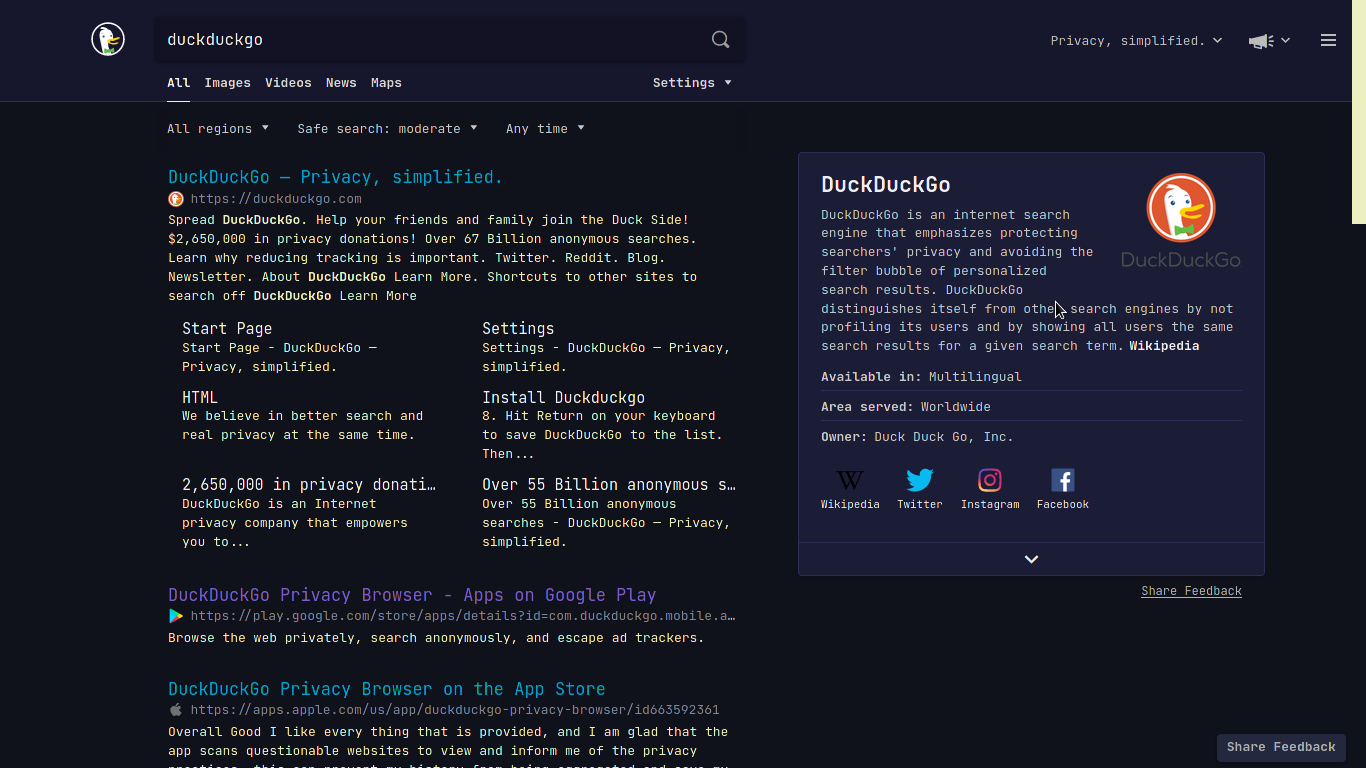The image size is (1366, 768).
Task: Click the bold Wikipedia source link
Action: (x=1164, y=346)
